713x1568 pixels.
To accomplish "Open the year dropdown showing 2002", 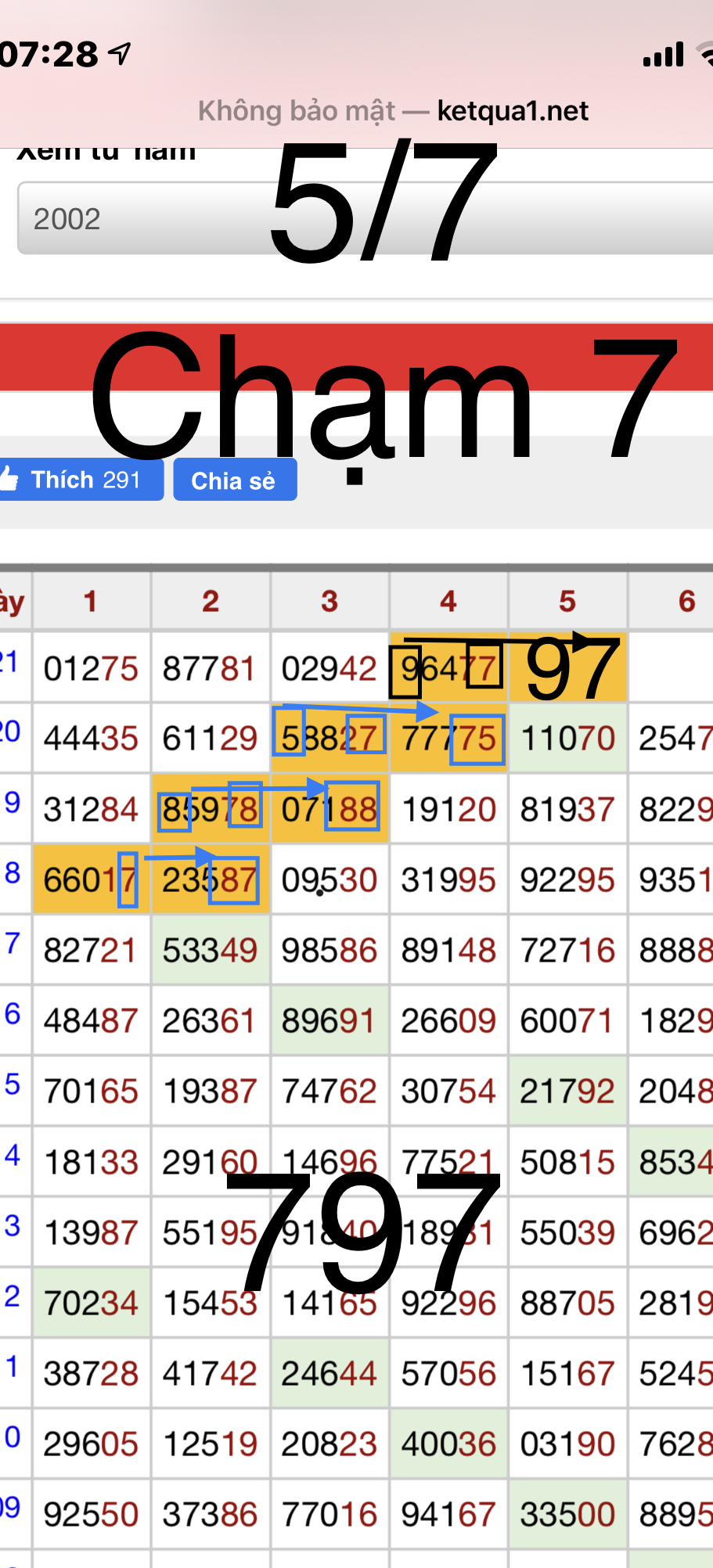I will pos(365,219).
